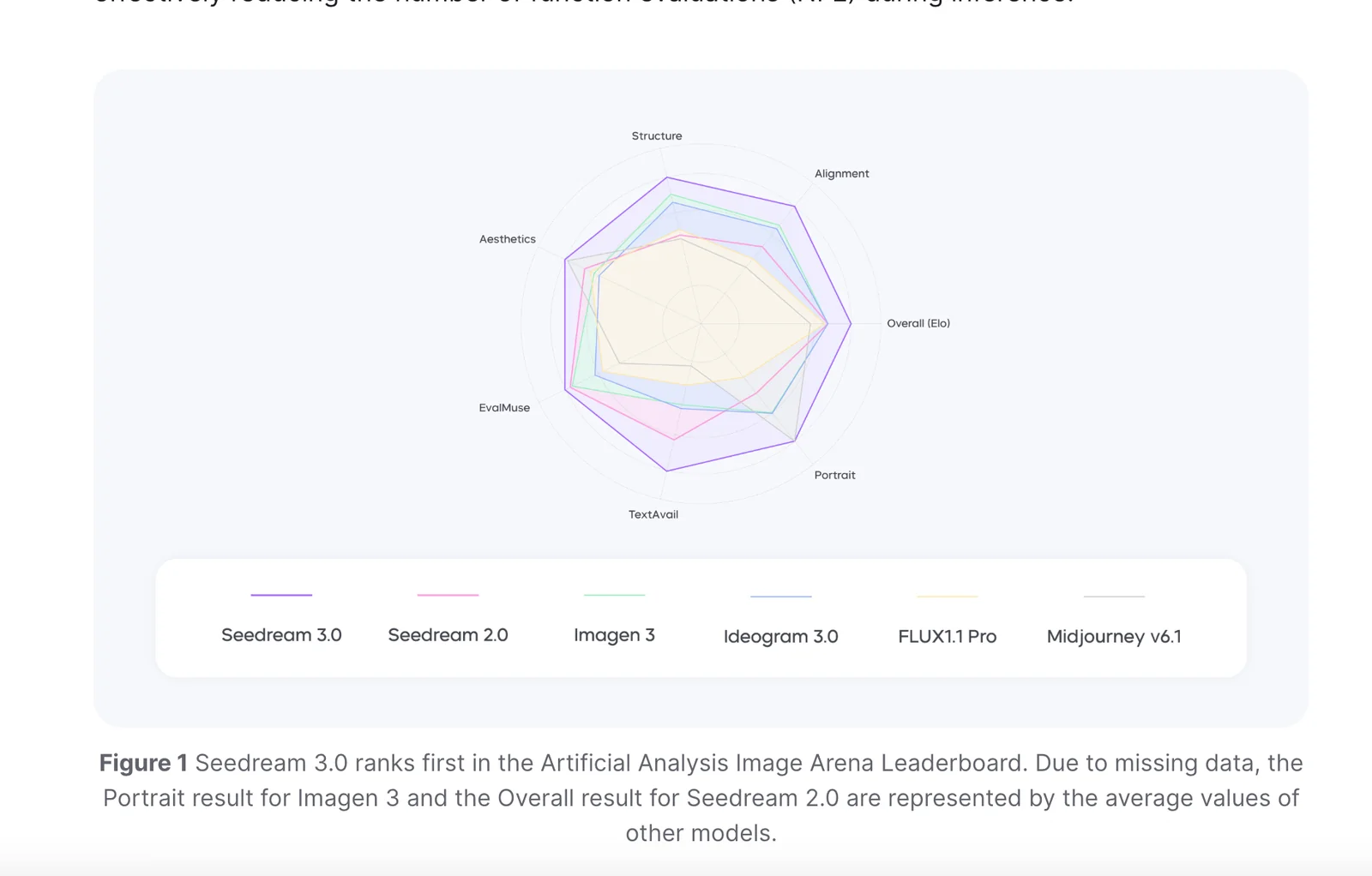Click the Overall (Elo) axis label

click(918, 323)
